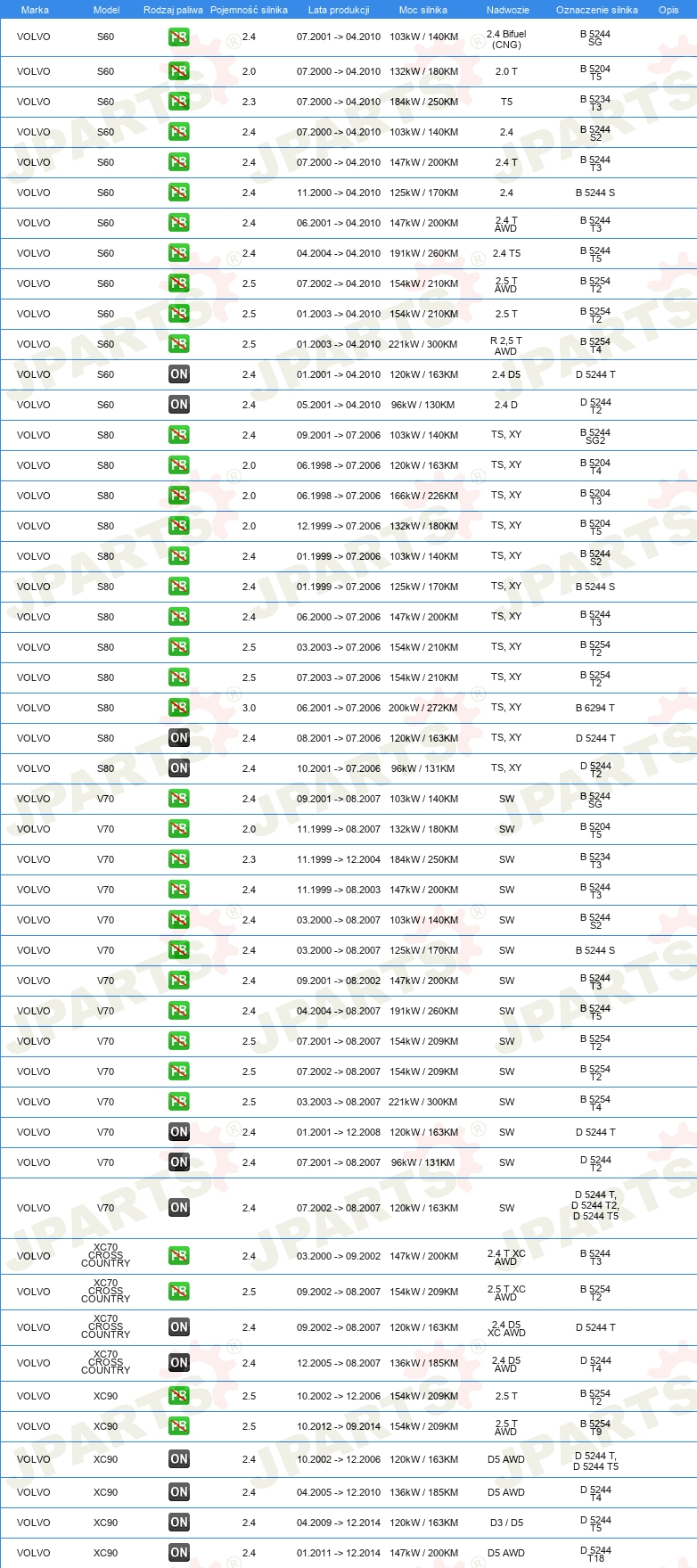Click petrol icon in S60 2.4 T5 191kW row
The width and height of the screenshot is (697, 1568).
(x=179, y=253)
